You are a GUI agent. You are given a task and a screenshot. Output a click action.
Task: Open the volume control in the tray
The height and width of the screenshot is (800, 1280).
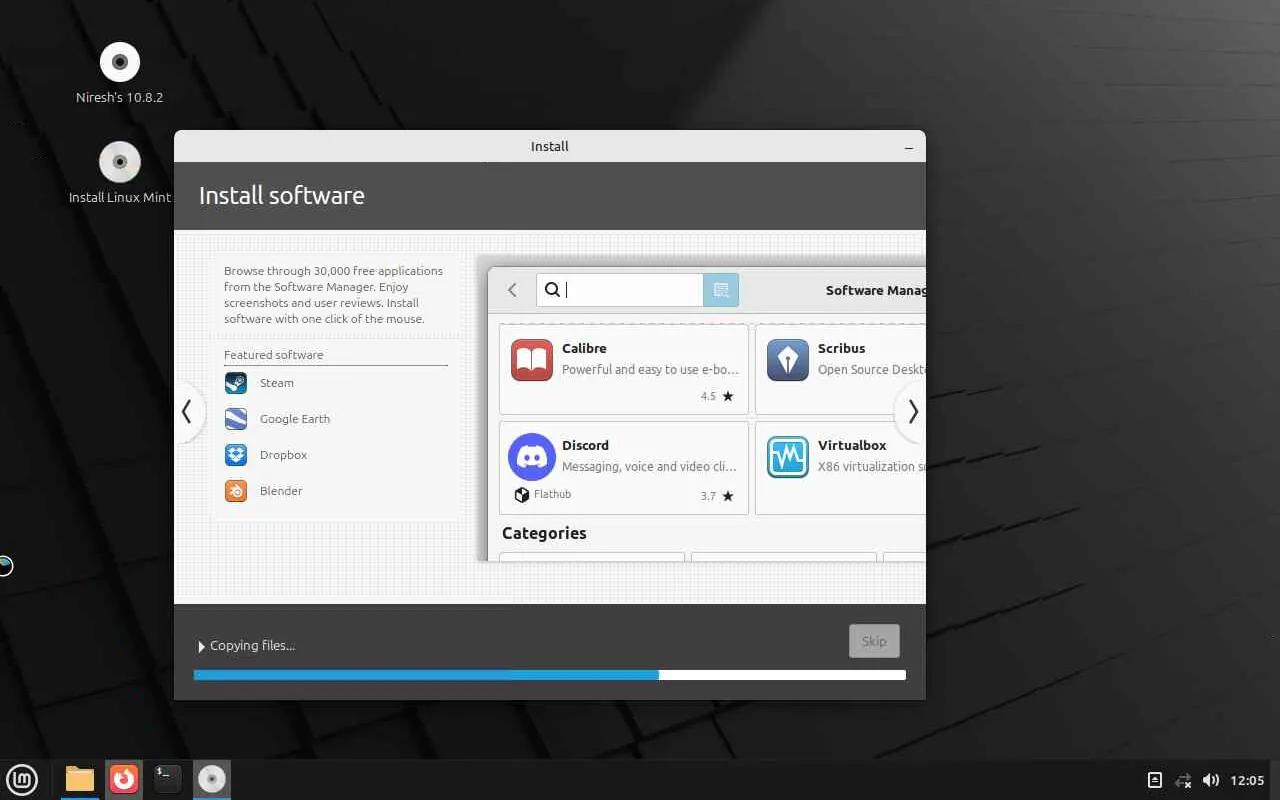(1211, 780)
